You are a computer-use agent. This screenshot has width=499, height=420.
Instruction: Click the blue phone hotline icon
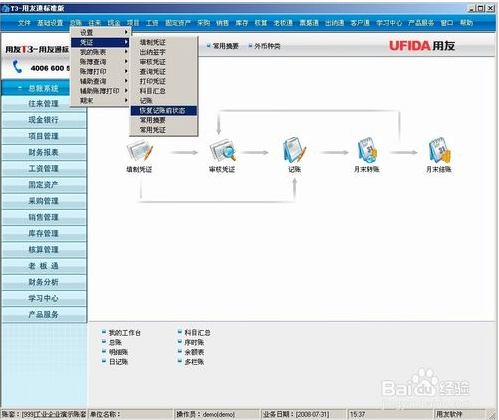point(17,67)
